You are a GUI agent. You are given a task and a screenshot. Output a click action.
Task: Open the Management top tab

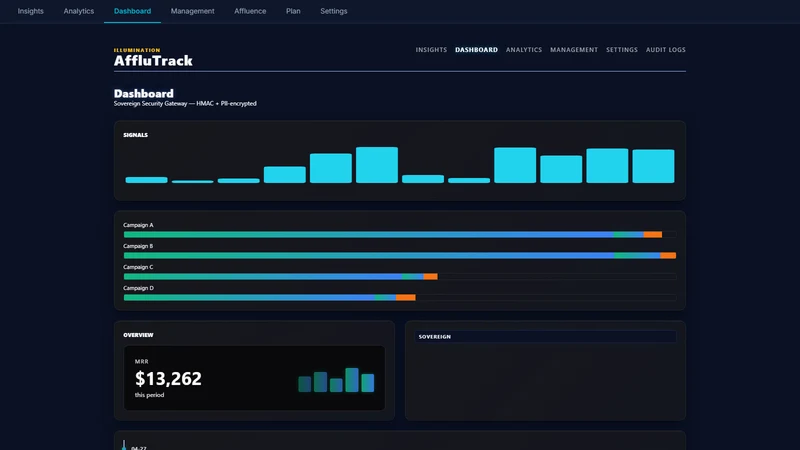pos(192,11)
